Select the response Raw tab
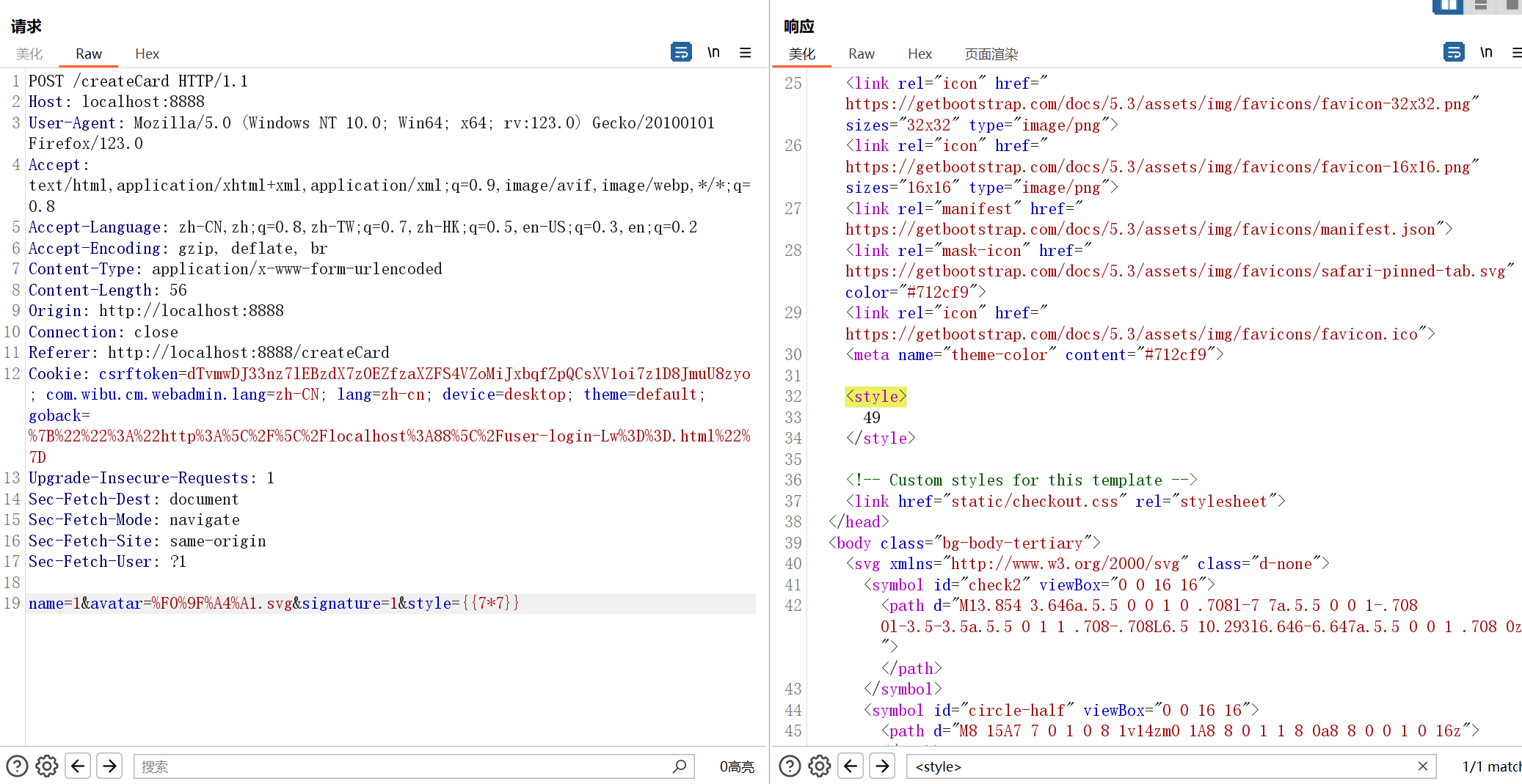This screenshot has height=784, width=1522. point(862,54)
